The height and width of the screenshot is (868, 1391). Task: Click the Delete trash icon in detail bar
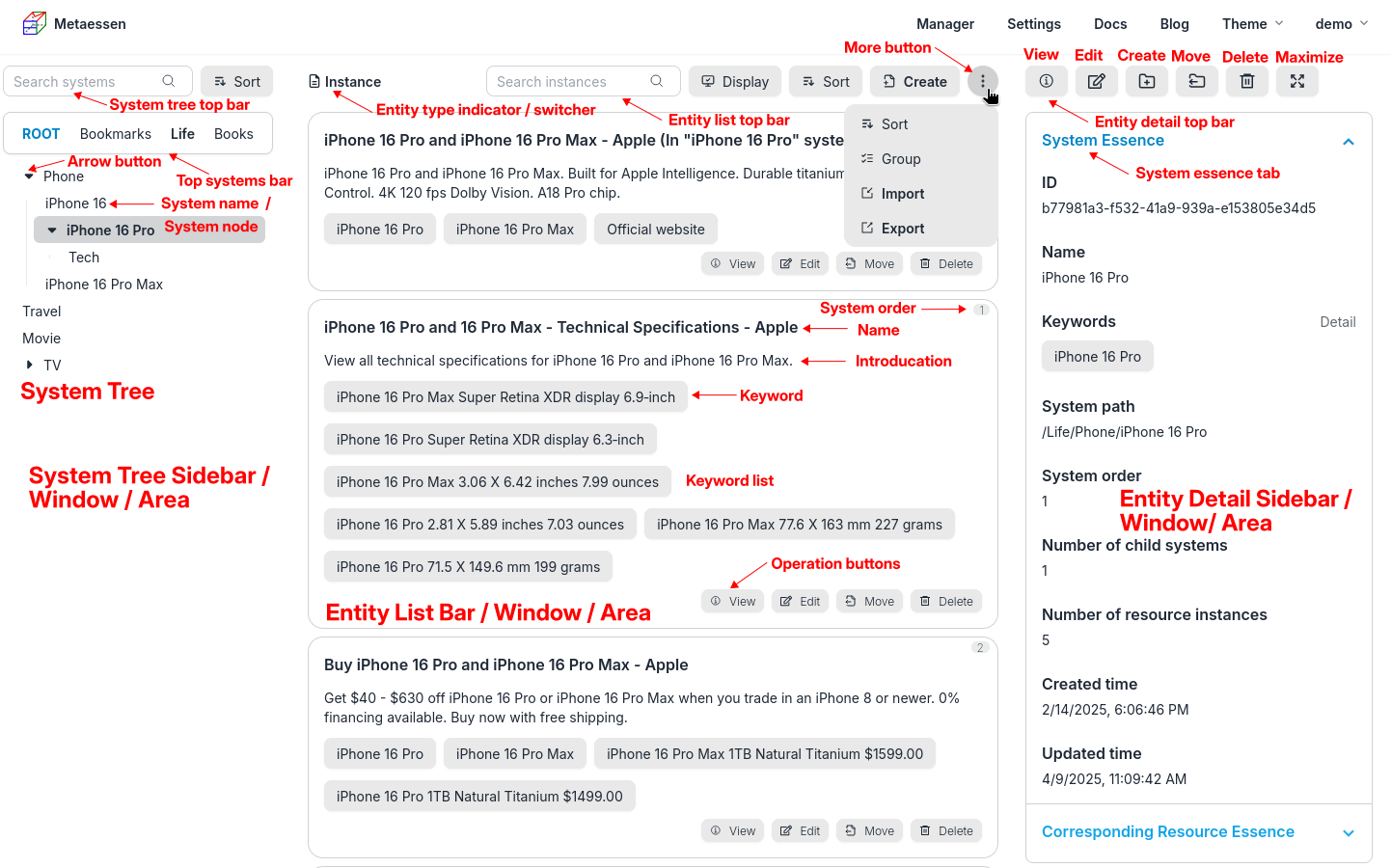click(x=1246, y=82)
